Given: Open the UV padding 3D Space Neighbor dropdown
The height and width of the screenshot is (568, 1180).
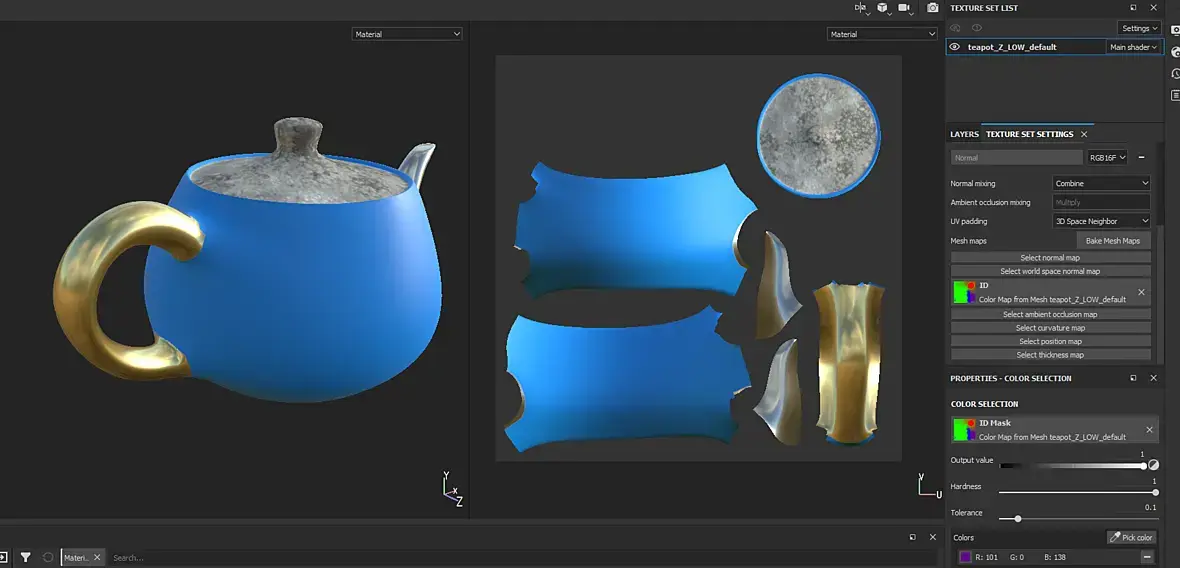Looking at the screenshot, I should [1101, 221].
